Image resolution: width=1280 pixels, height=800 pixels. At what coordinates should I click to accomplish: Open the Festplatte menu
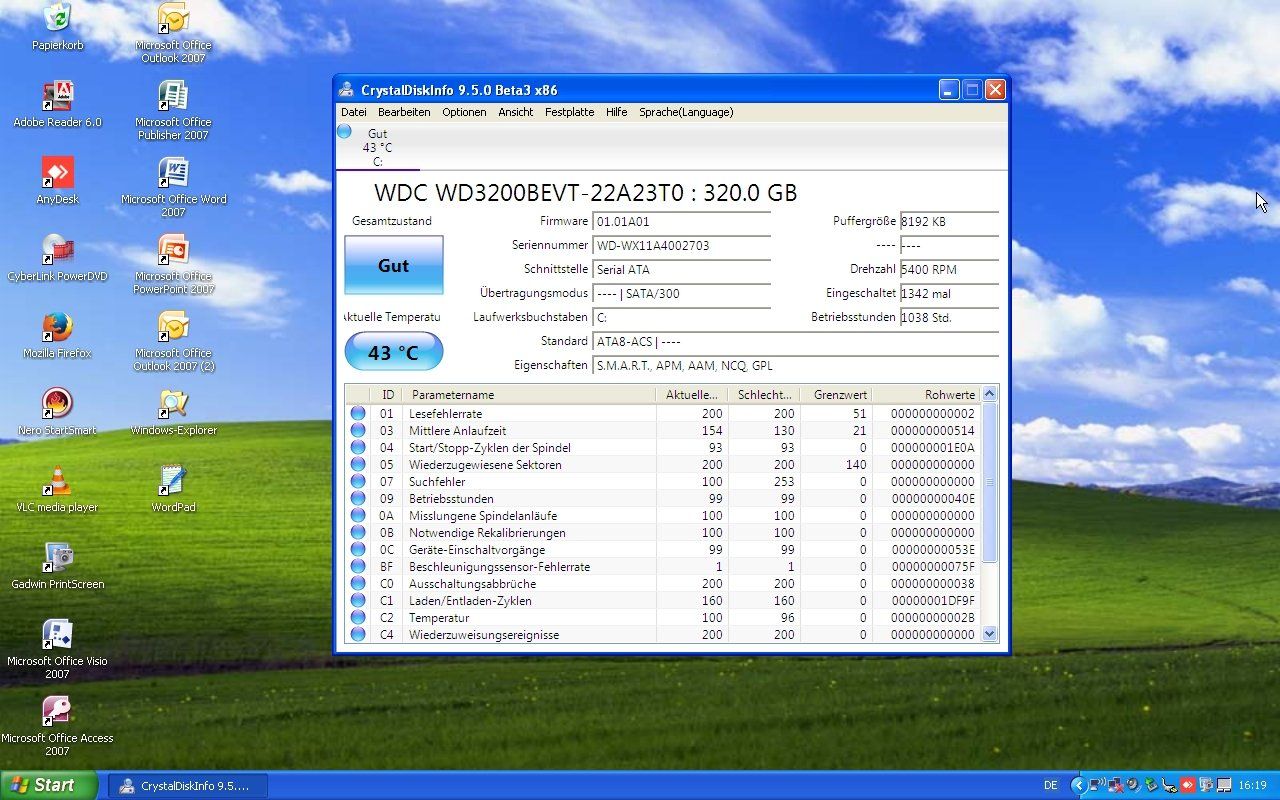[x=570, y=112]
